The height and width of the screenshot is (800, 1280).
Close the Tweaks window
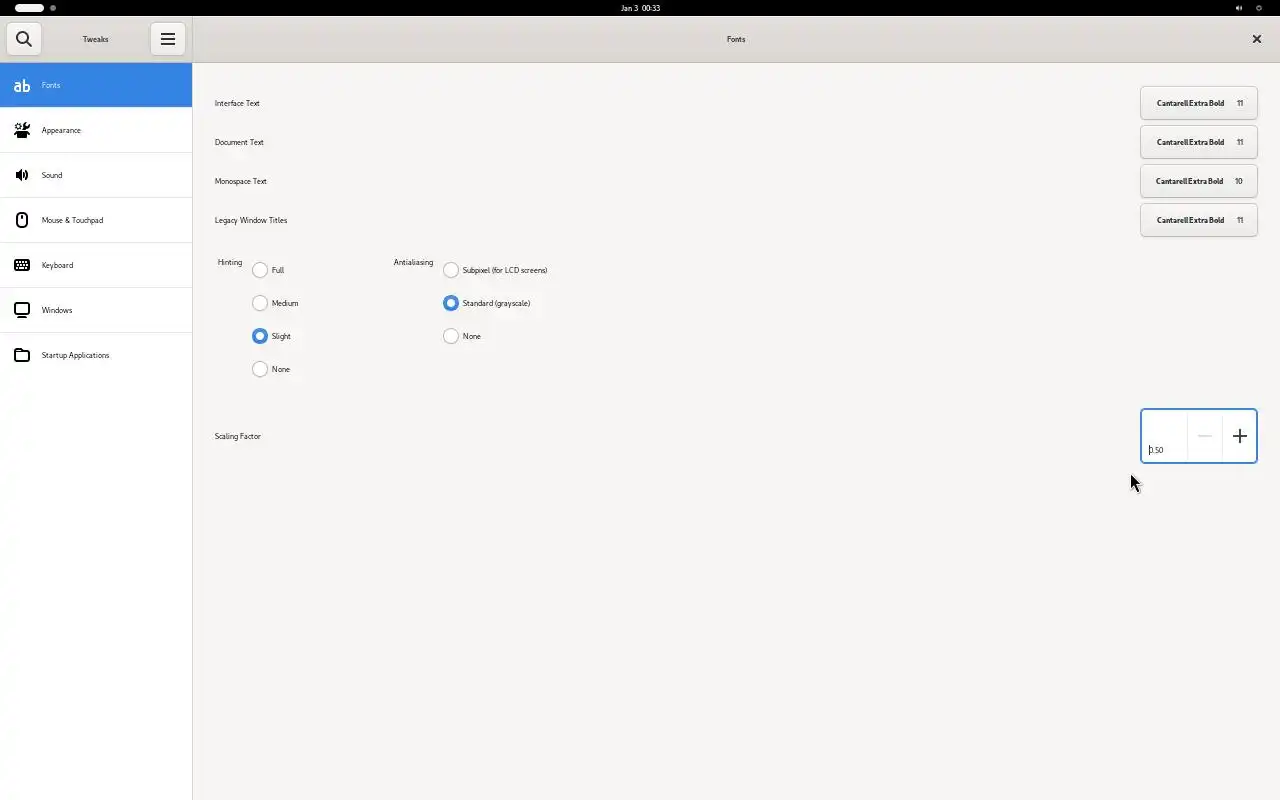pos(1257,39)
